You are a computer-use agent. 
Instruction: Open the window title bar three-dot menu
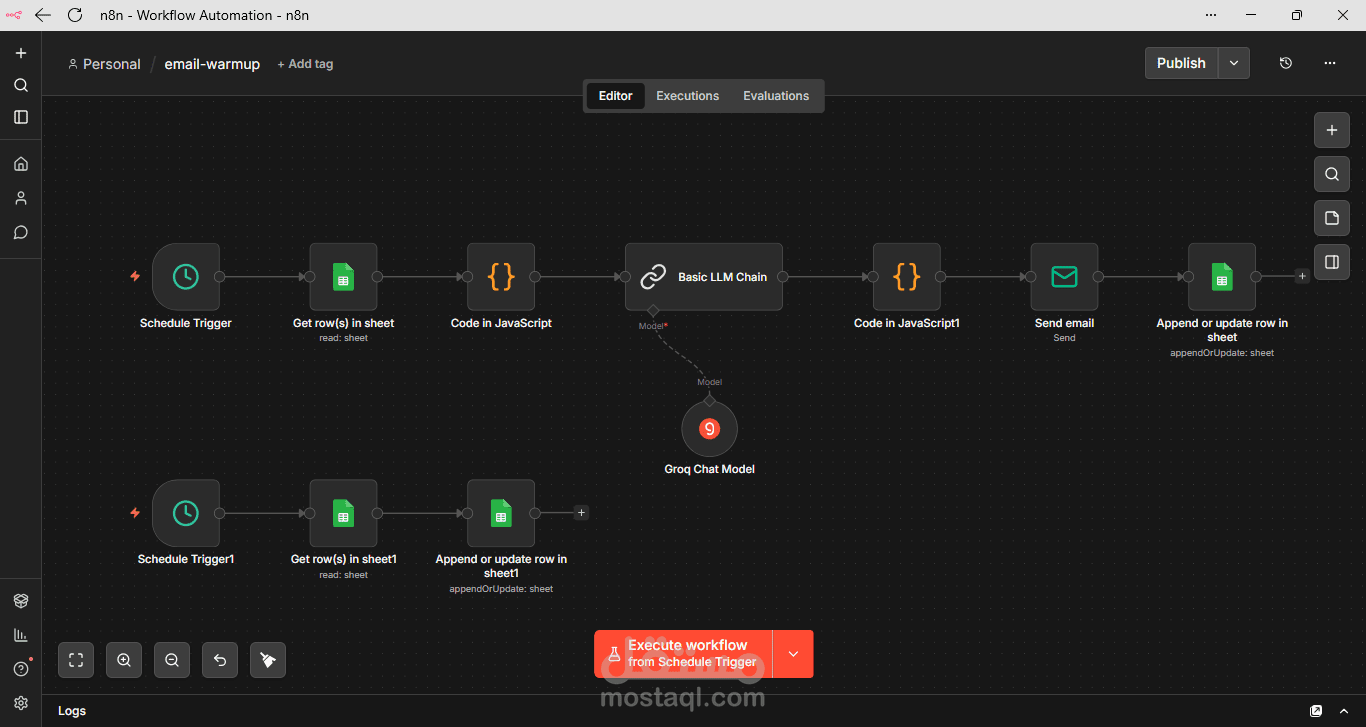tap(1211, 15)
